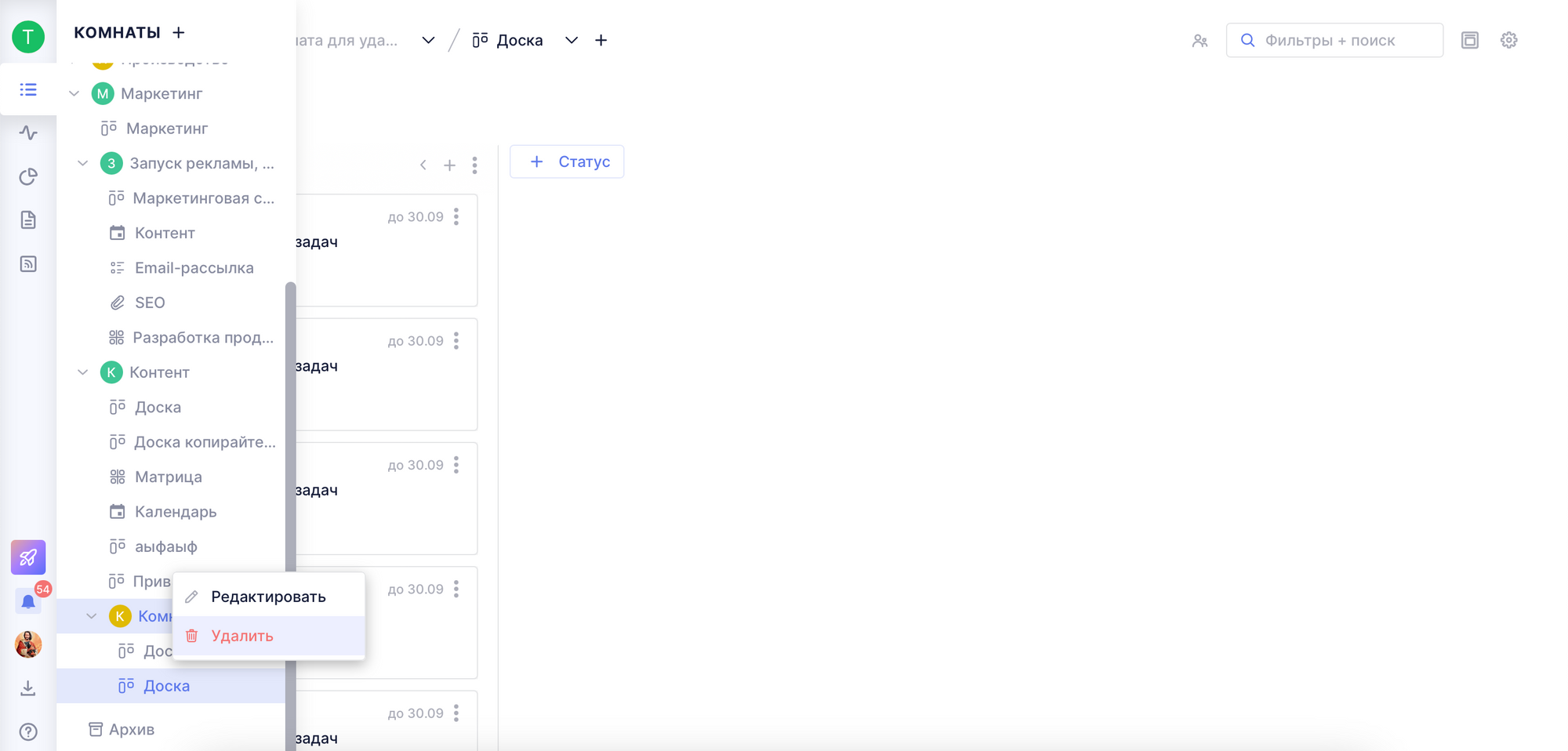
Task: Collapse the Запуск рекламы room
Action: click(83, 163)
